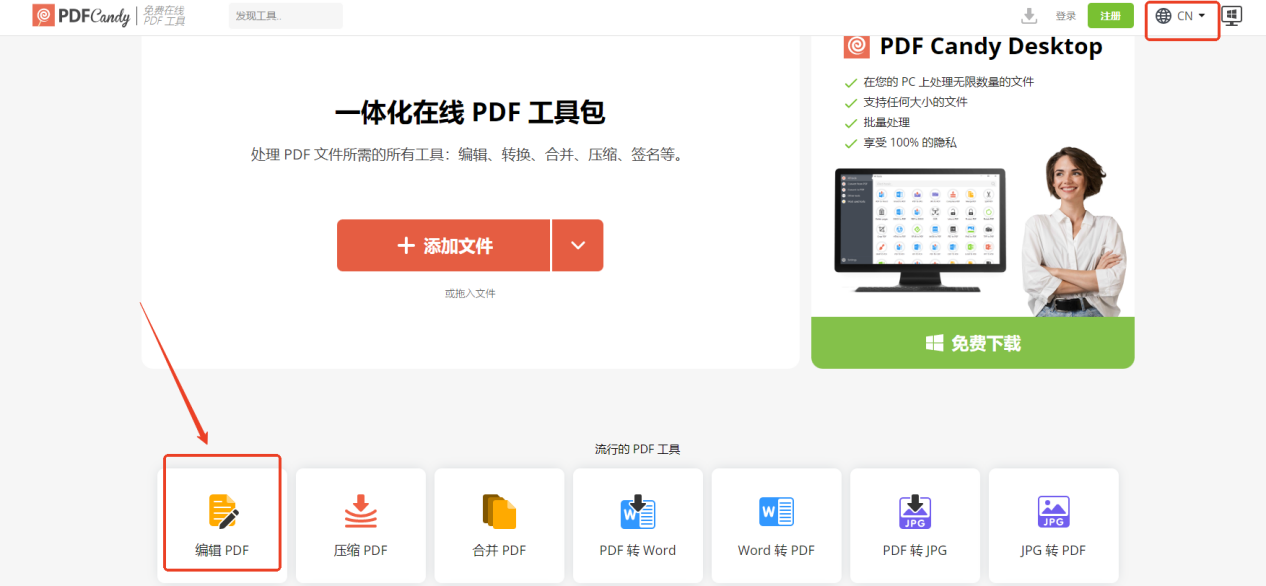Click the 支持任何大小的文件 feature line
The image size is (1266, 586).
[x=915, y=102]
